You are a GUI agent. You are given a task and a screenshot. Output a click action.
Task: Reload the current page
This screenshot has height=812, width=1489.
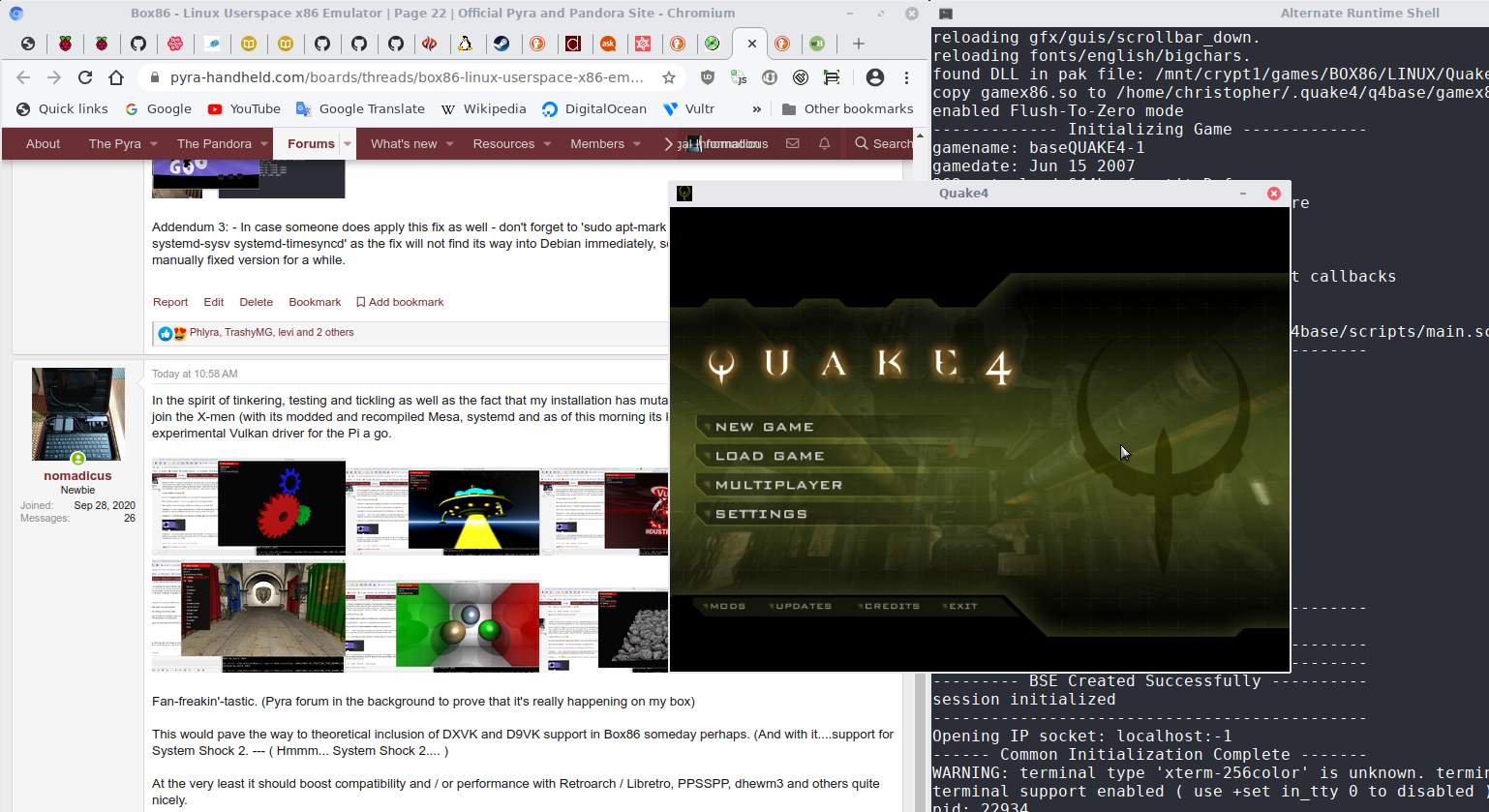pyautogui.click(x=85, y=77)
